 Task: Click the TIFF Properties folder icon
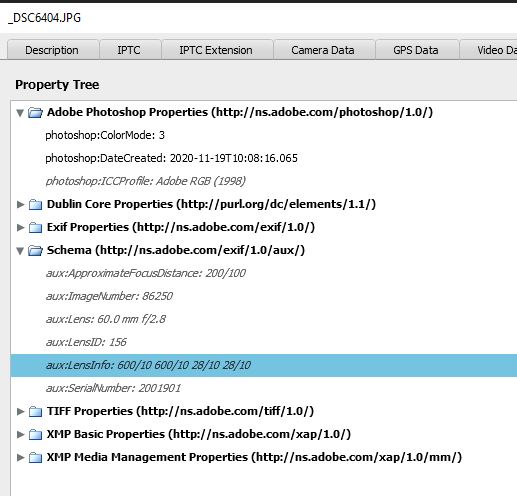[35, 412]
